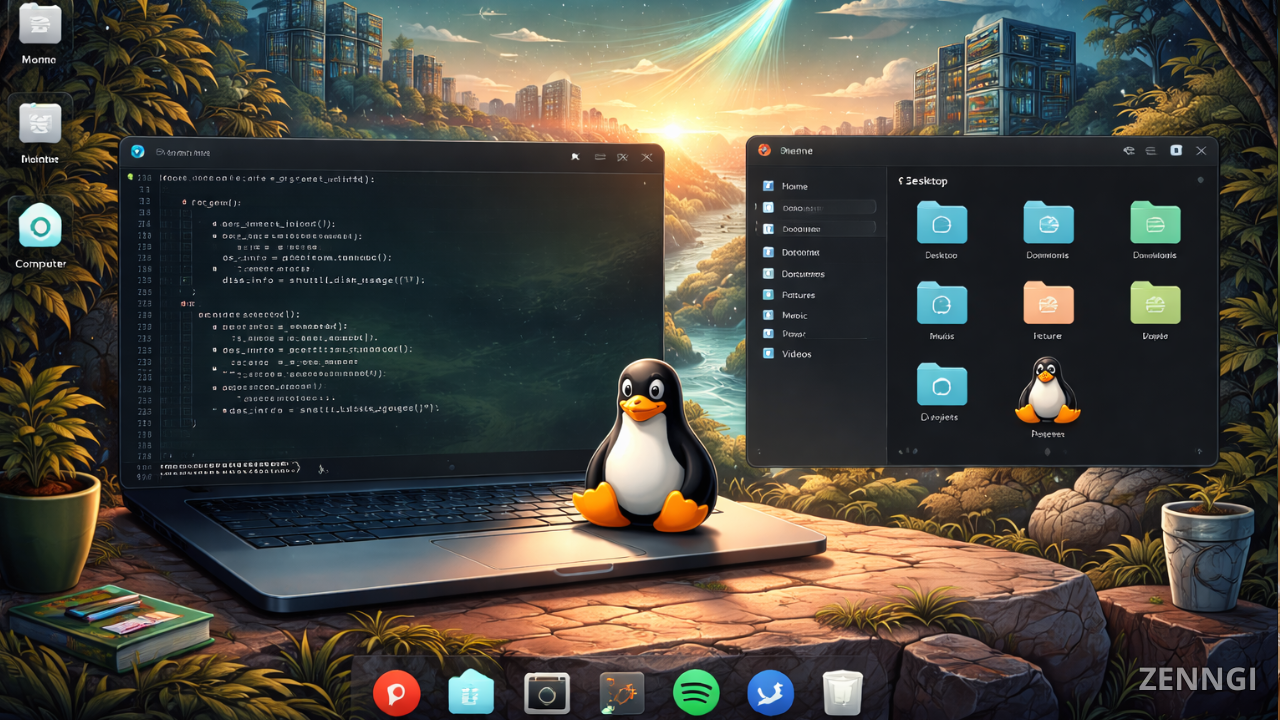Click the pin icon in code editor titlebar
1280x720 pixels.
click(575, 157)
